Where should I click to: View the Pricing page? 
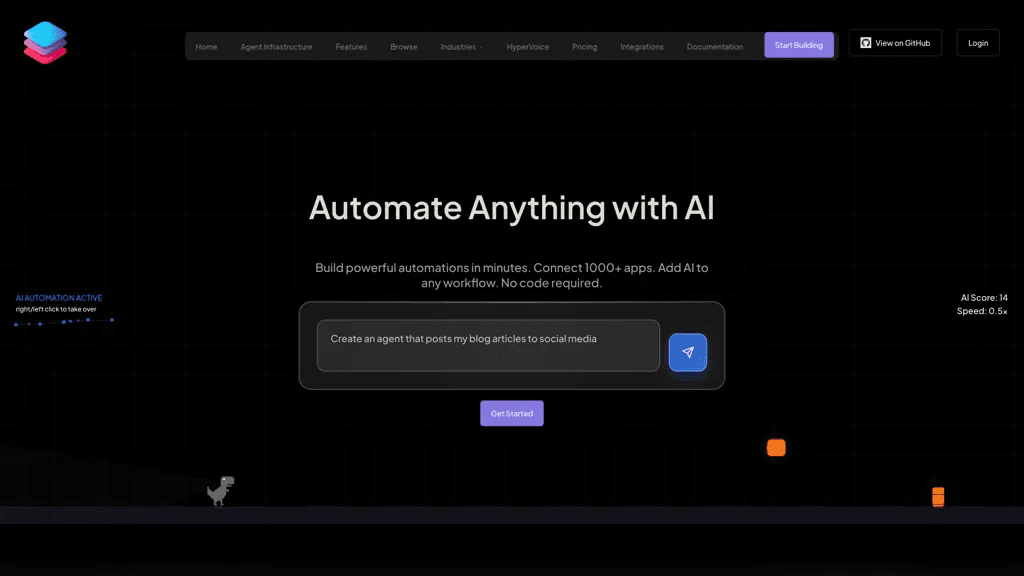tap(584, 47)
